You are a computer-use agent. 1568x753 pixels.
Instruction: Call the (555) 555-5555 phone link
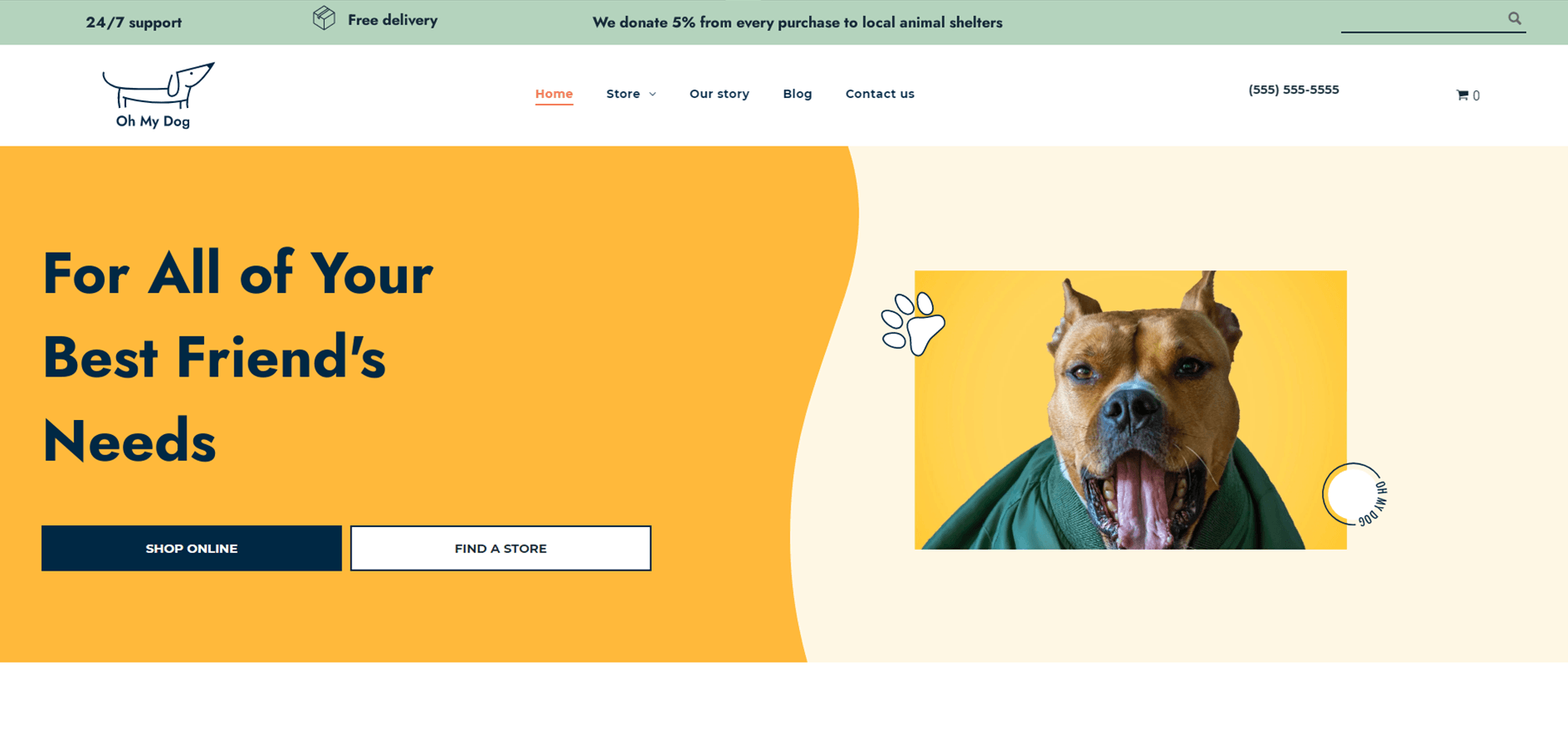point(1294,90)
